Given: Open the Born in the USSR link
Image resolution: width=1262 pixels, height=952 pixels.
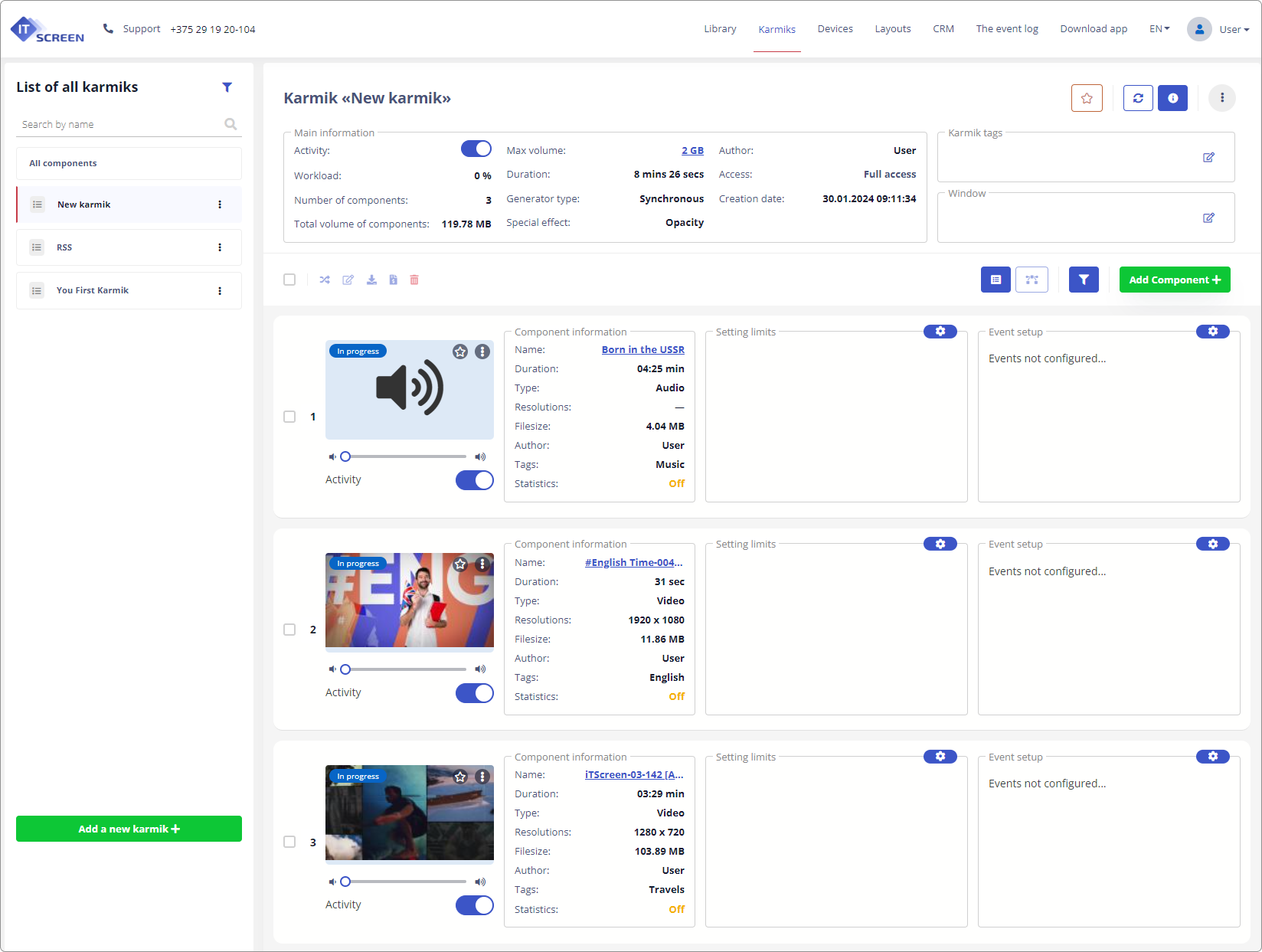Looking at the screenshot, I should pos(642,349).
